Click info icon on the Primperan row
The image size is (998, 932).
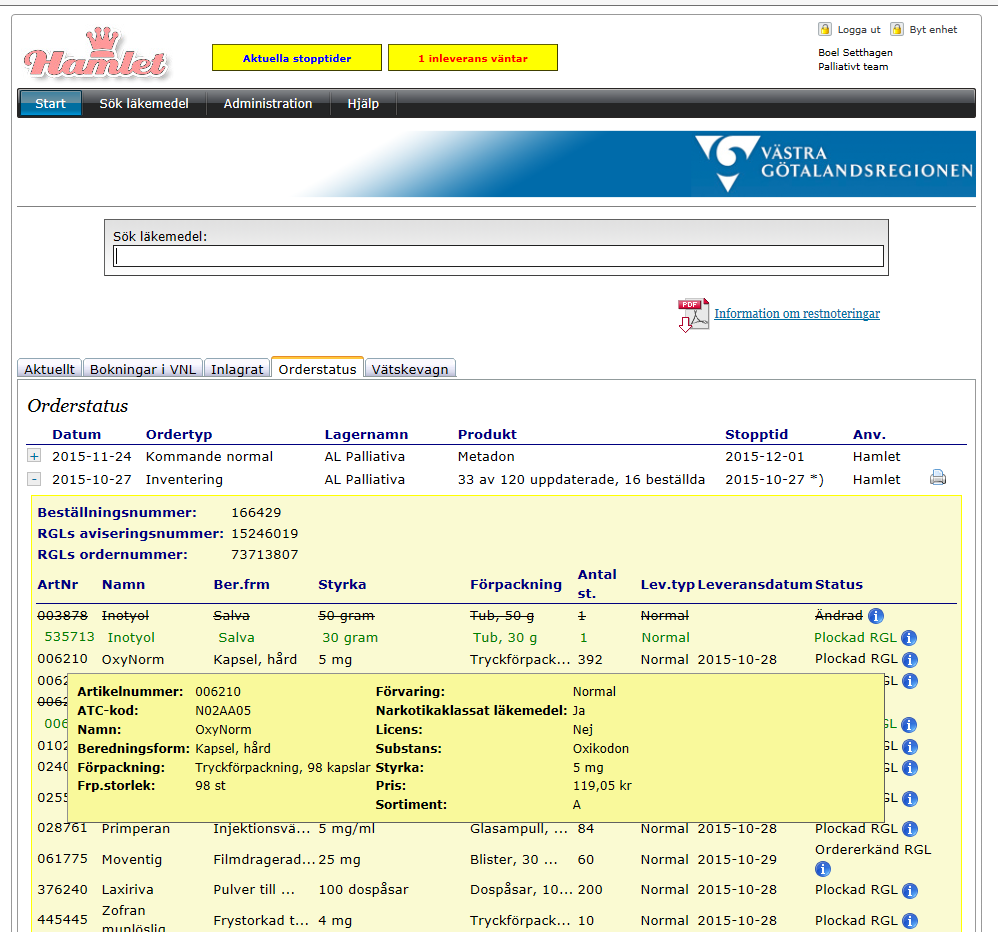(910, 829)
